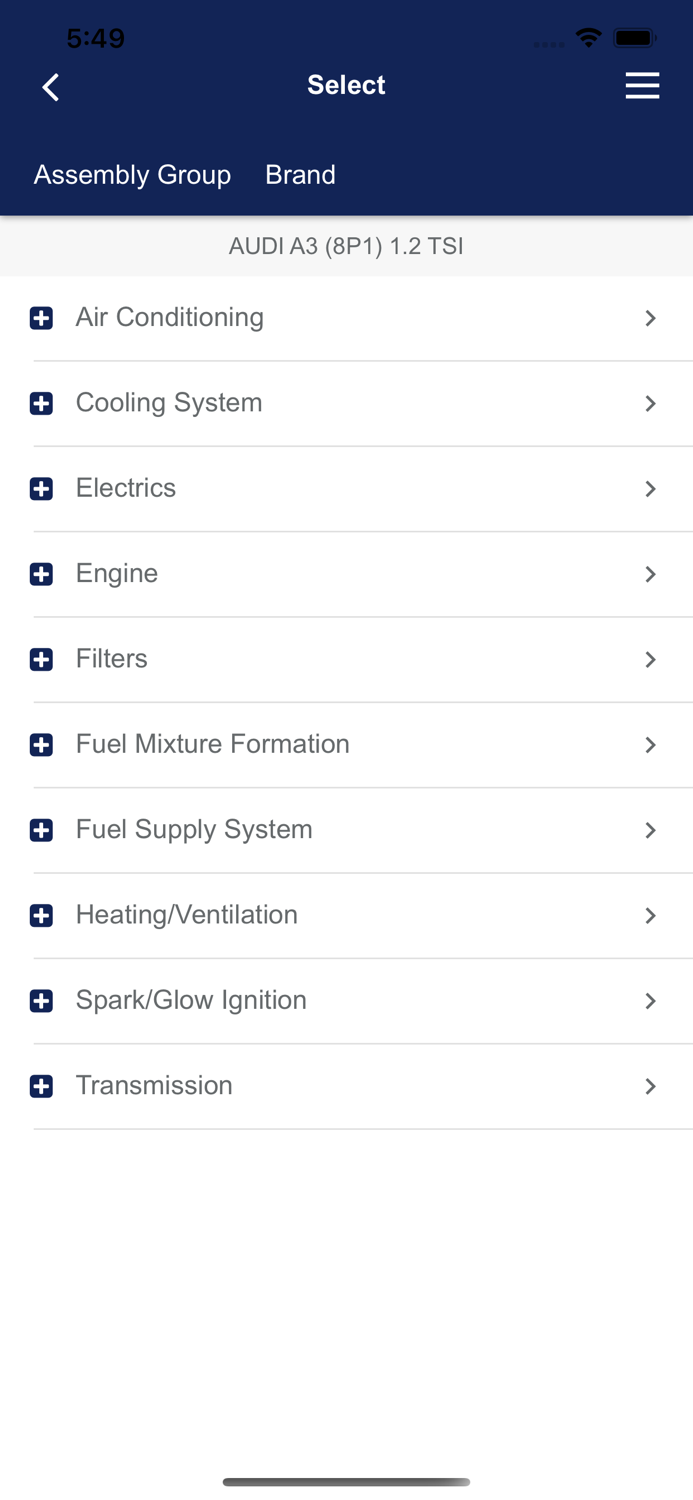Open the Engine category via its right chevron

[651, 574]
